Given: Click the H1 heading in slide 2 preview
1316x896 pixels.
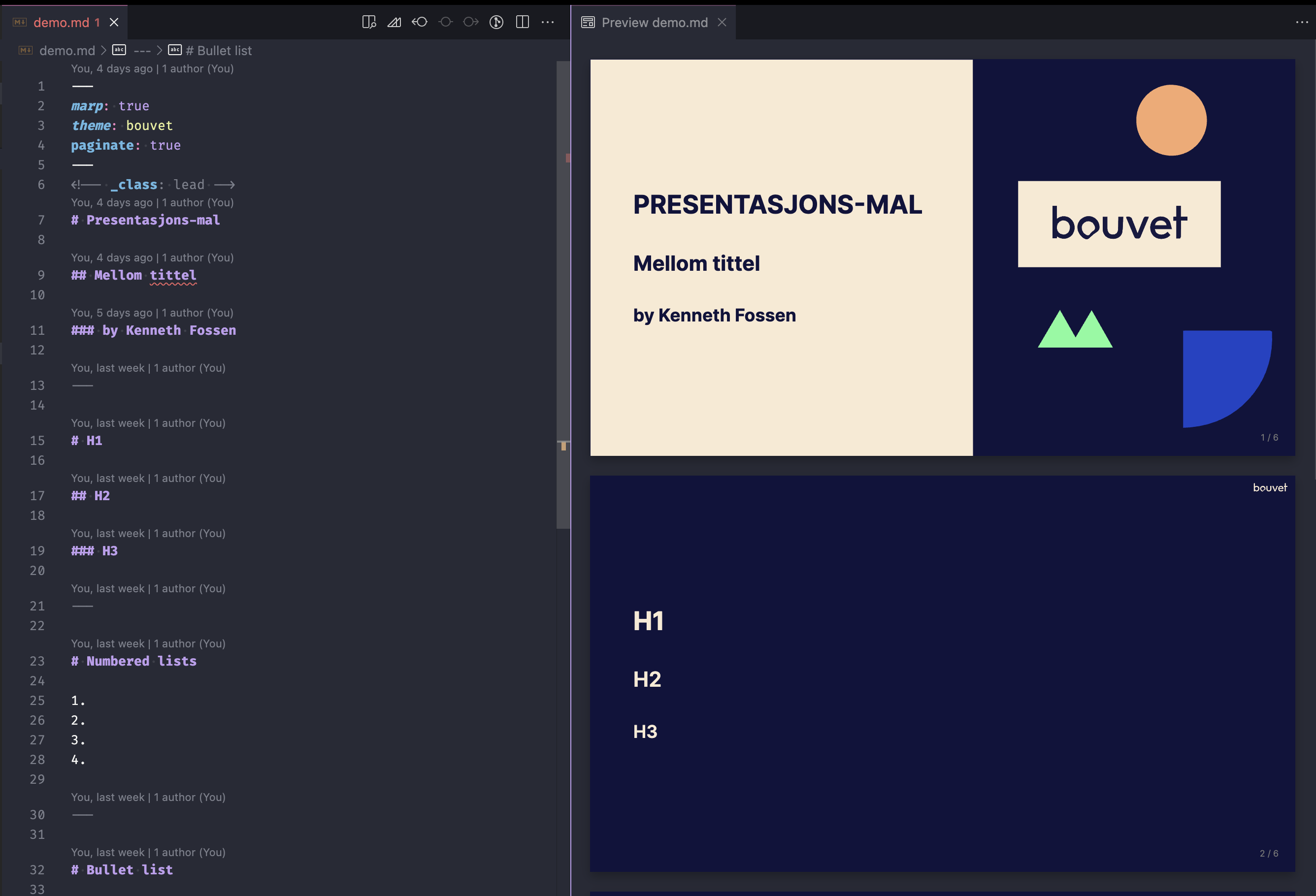Looking at the screenshot, I should (648, 621).
